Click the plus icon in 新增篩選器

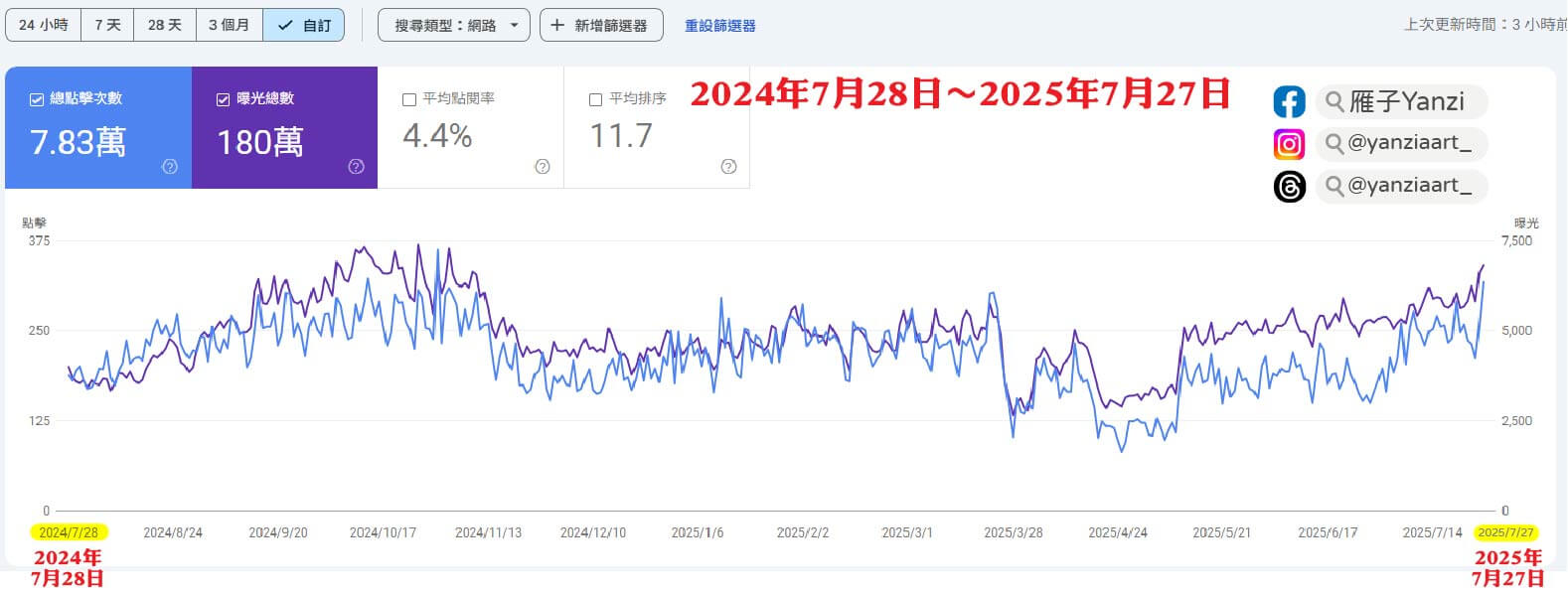click(x=557, y=25)
